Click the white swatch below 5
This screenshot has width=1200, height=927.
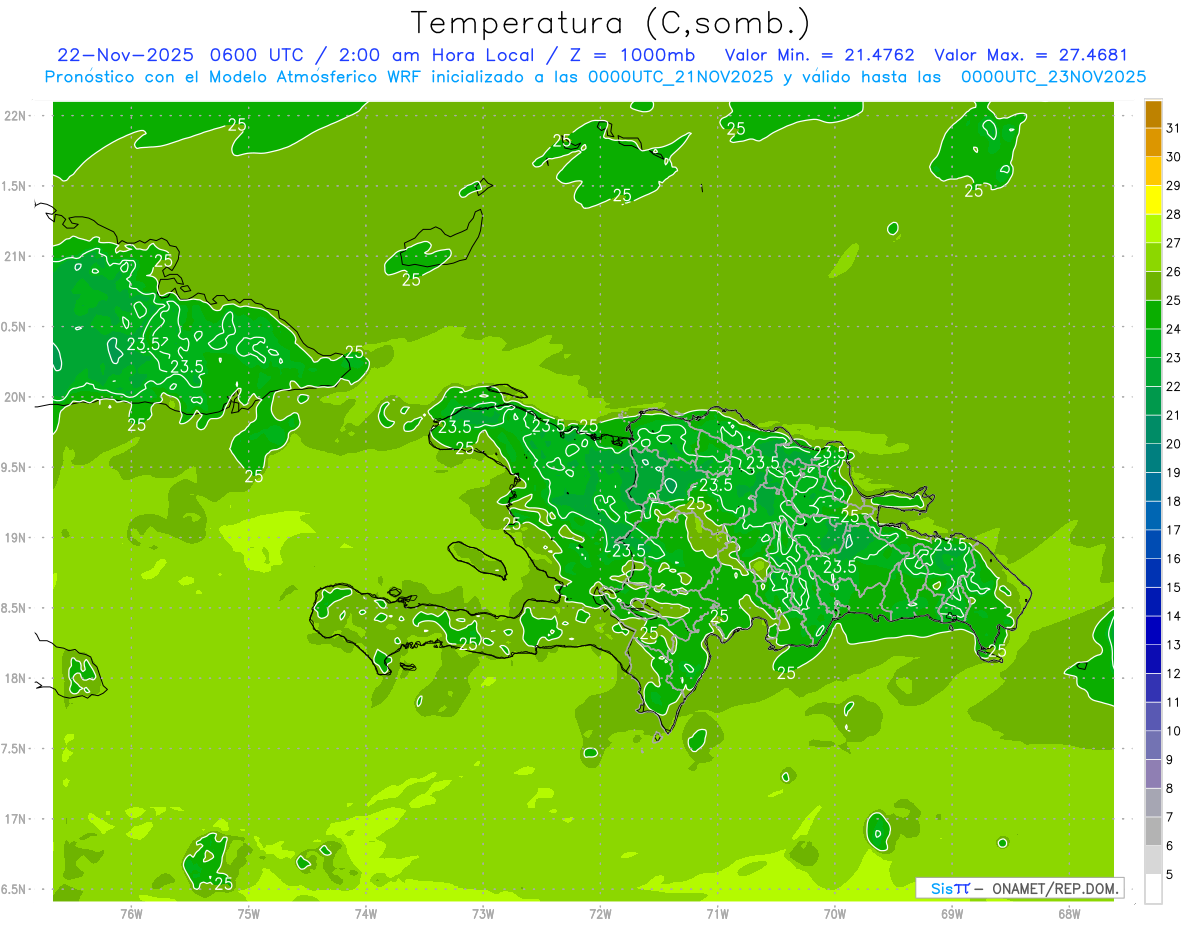pyautogui.click(x=1153, y=888)
